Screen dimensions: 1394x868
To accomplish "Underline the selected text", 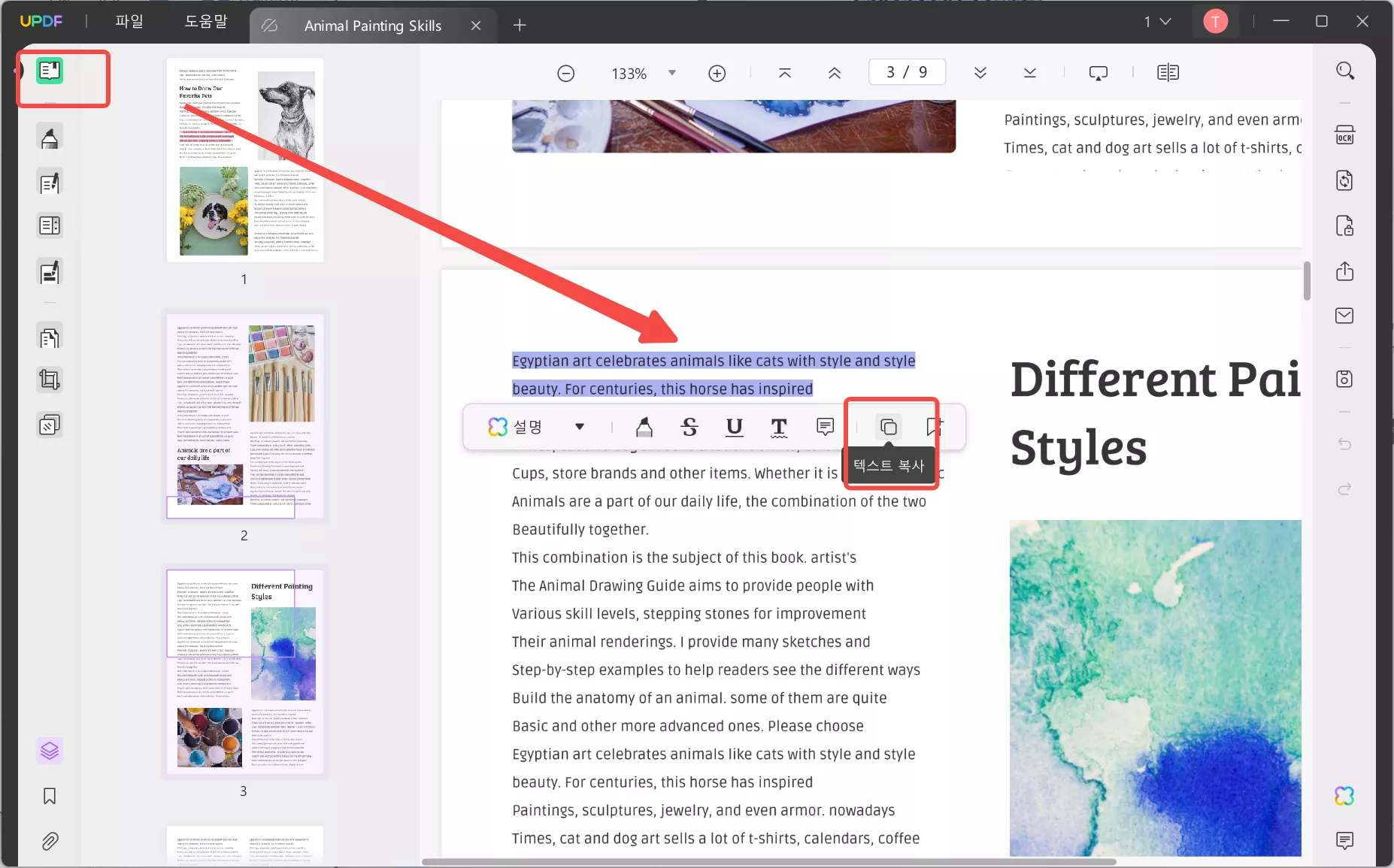I will pos(735,427).
